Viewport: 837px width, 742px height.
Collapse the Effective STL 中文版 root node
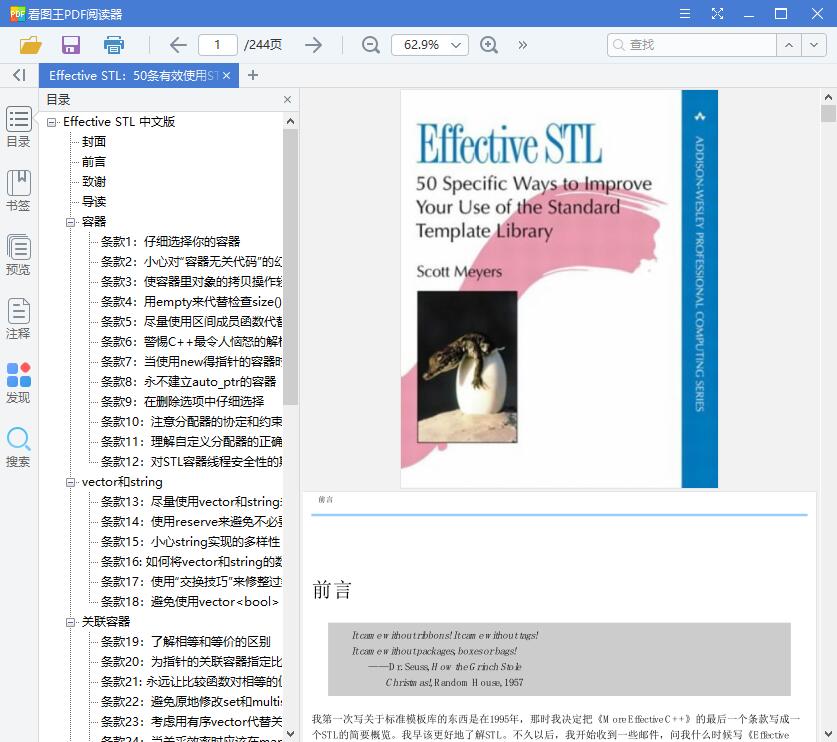coord(51,122)
